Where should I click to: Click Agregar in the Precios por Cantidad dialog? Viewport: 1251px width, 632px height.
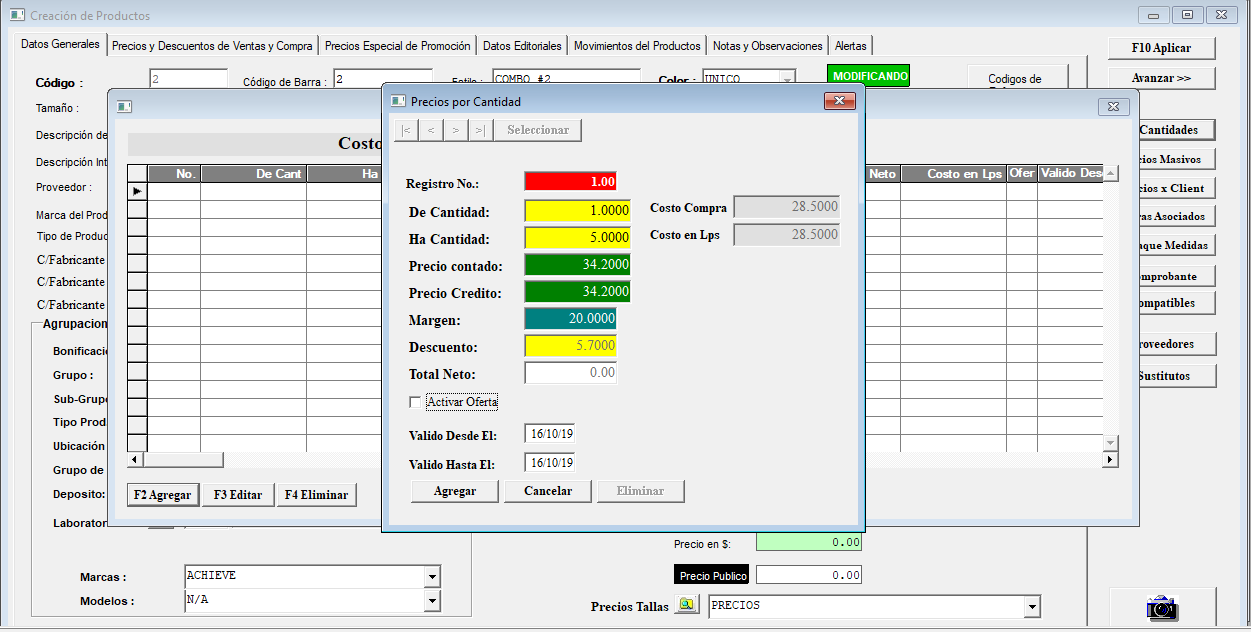pyautogui.click(x=454, y=491)
